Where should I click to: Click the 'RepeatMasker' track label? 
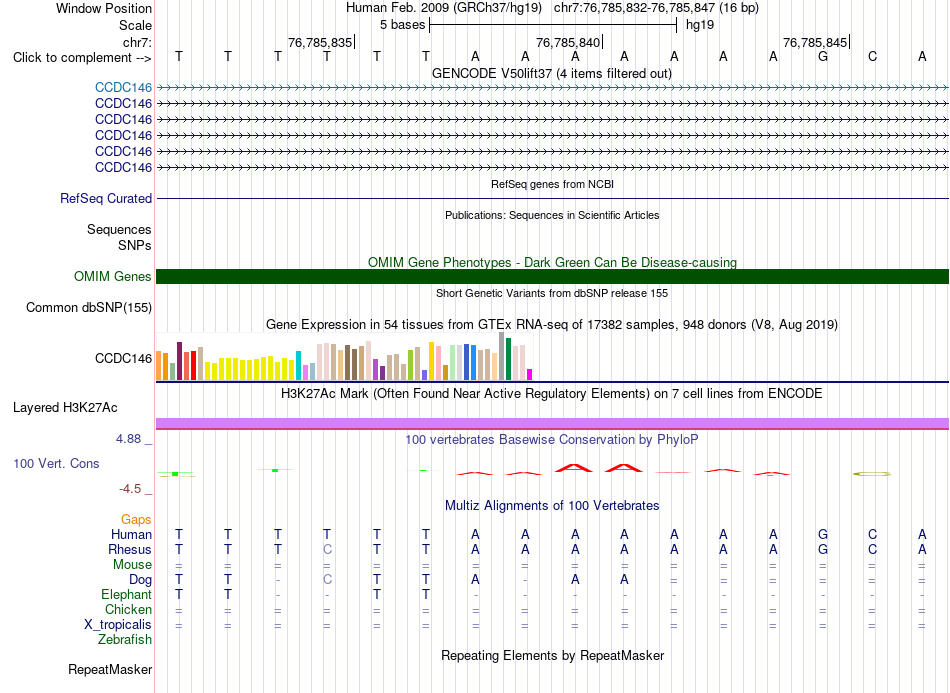point(110,669)
